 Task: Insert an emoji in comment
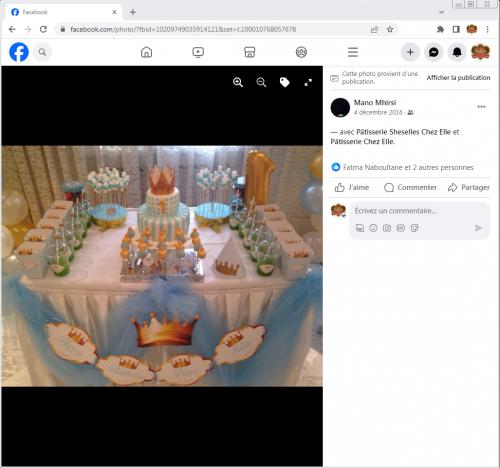coord(373,228)
